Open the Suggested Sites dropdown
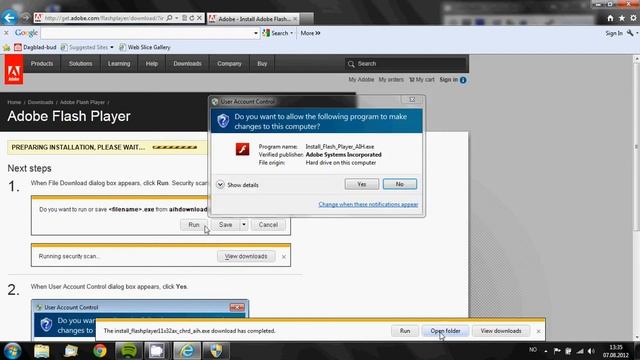This screenshot has height=360, width=640. pyautogui.click(x=112, y=47)
